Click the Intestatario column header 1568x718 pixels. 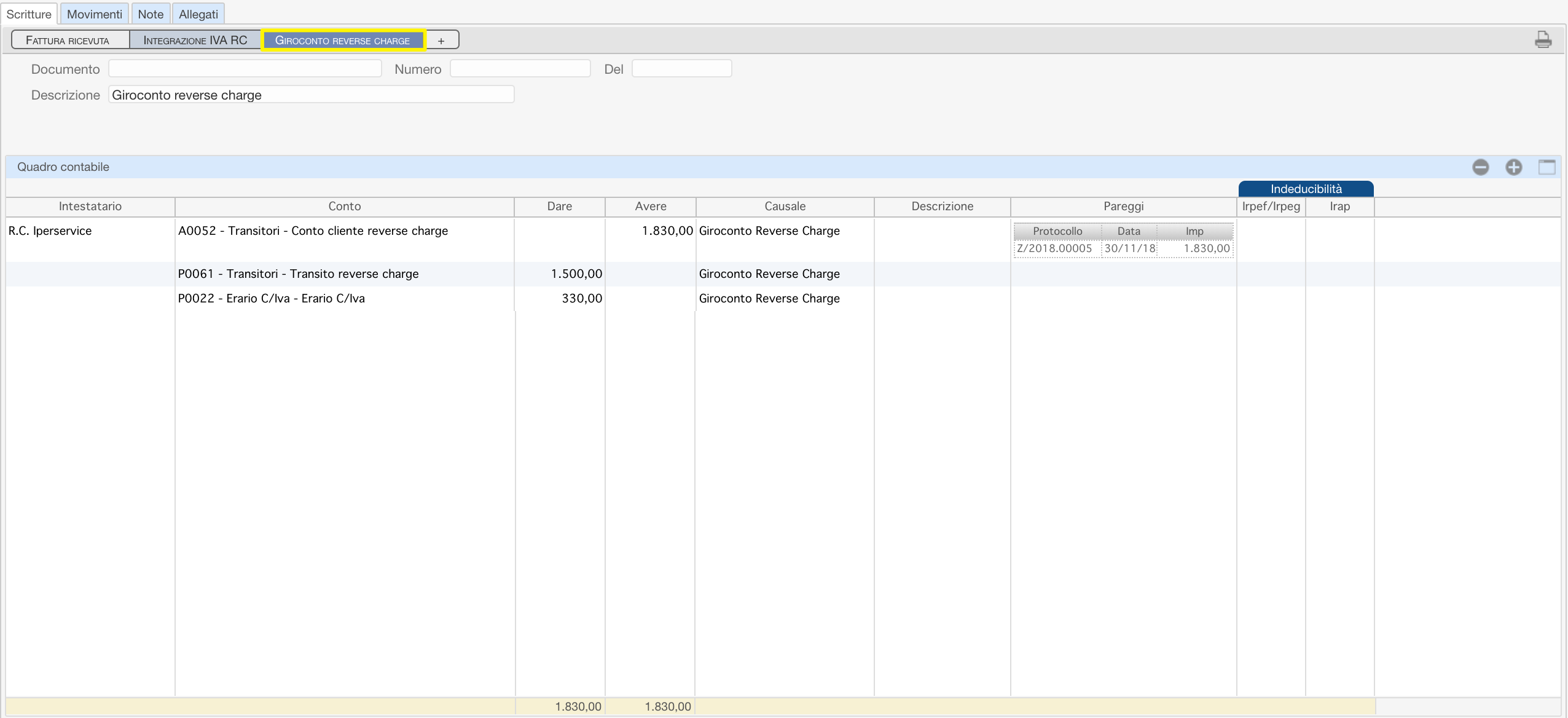[x=90, y=207]
